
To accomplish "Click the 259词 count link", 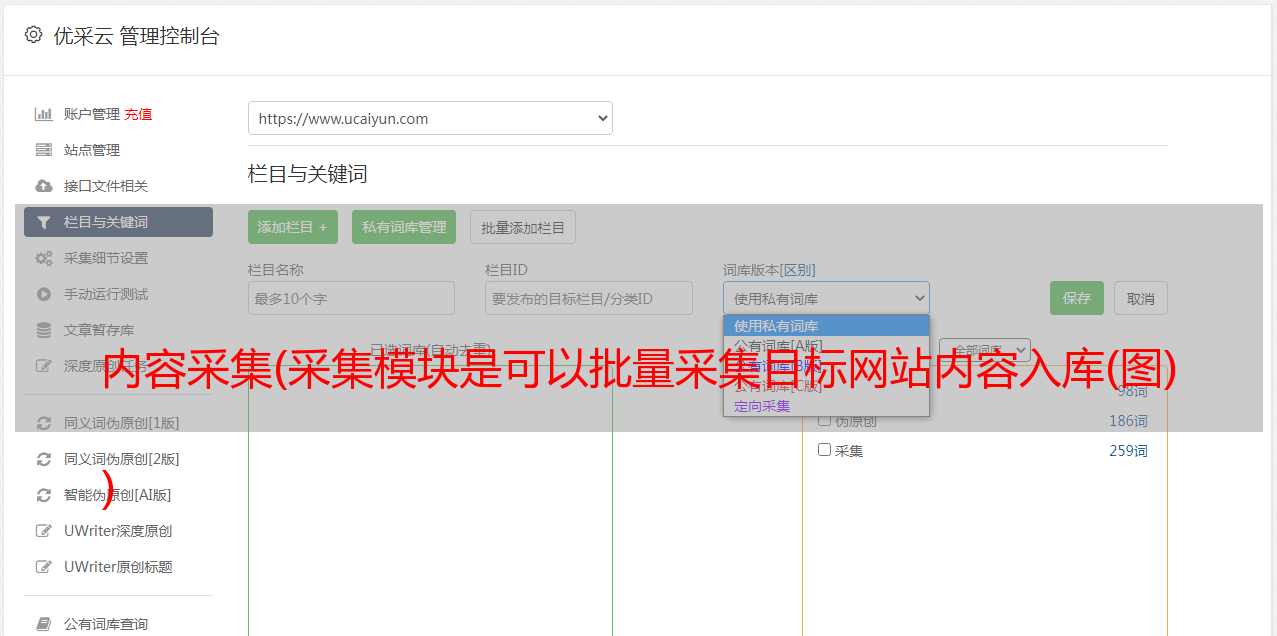I will coord(1128,451).
